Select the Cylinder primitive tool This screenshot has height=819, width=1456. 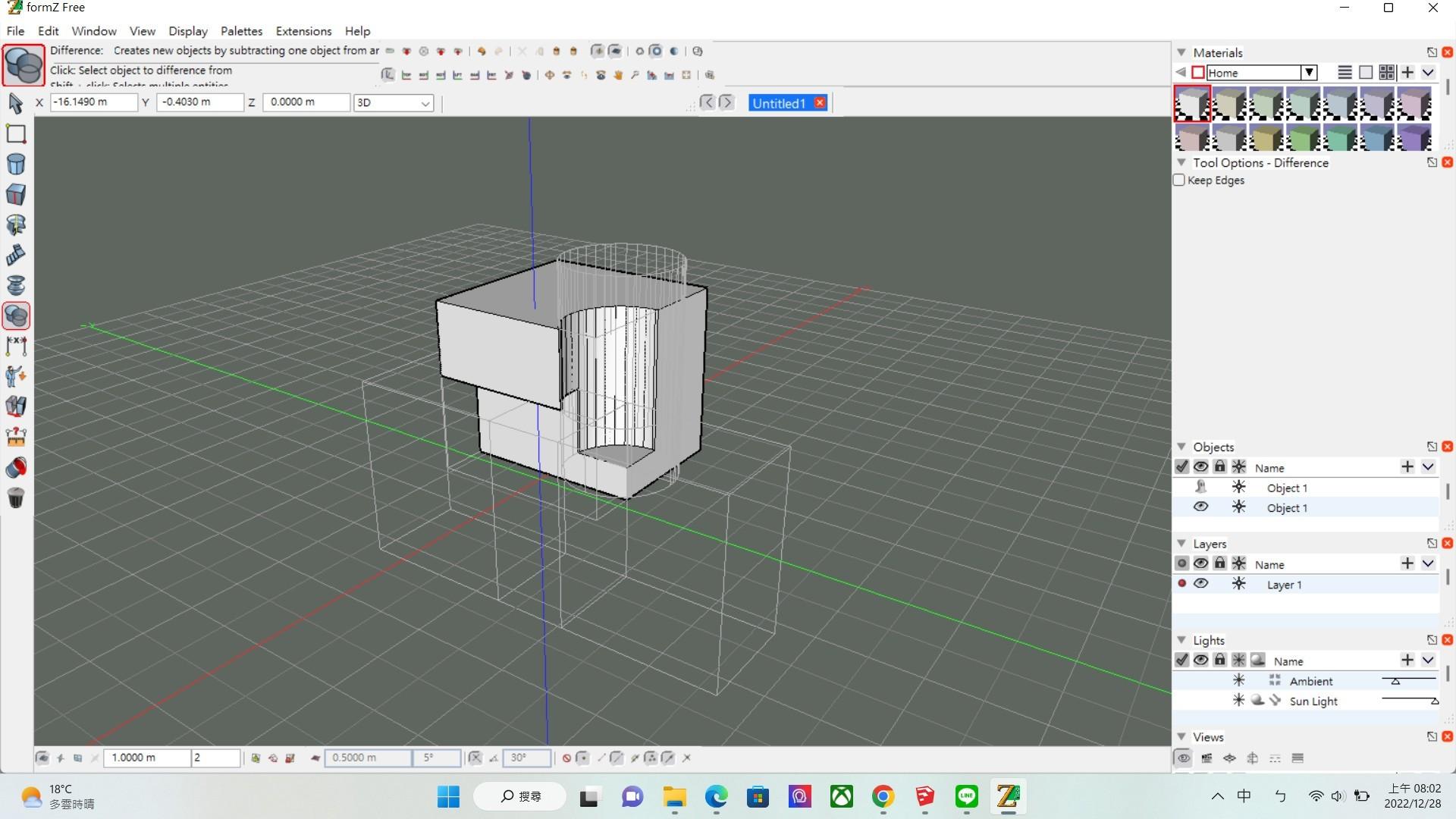[16, 165]
